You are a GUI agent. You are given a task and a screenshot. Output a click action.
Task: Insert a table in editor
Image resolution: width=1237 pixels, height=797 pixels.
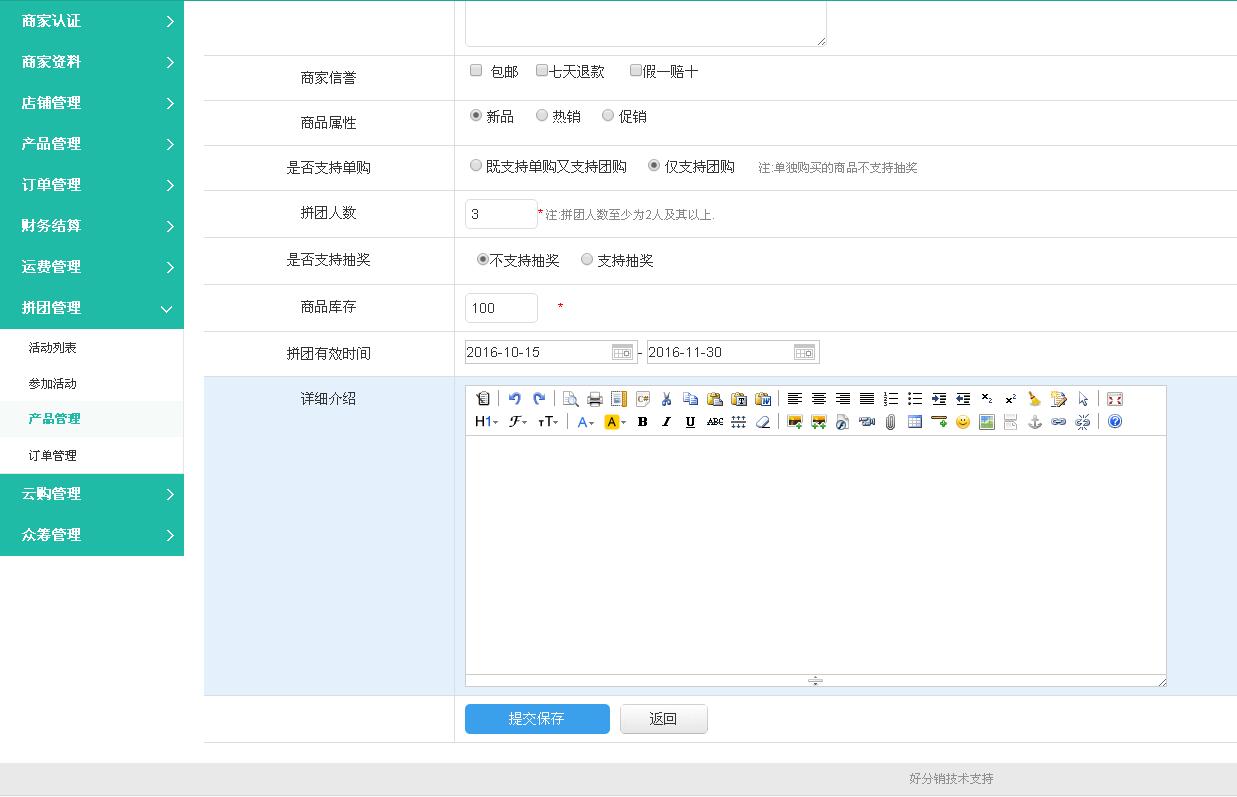(914, 422)
